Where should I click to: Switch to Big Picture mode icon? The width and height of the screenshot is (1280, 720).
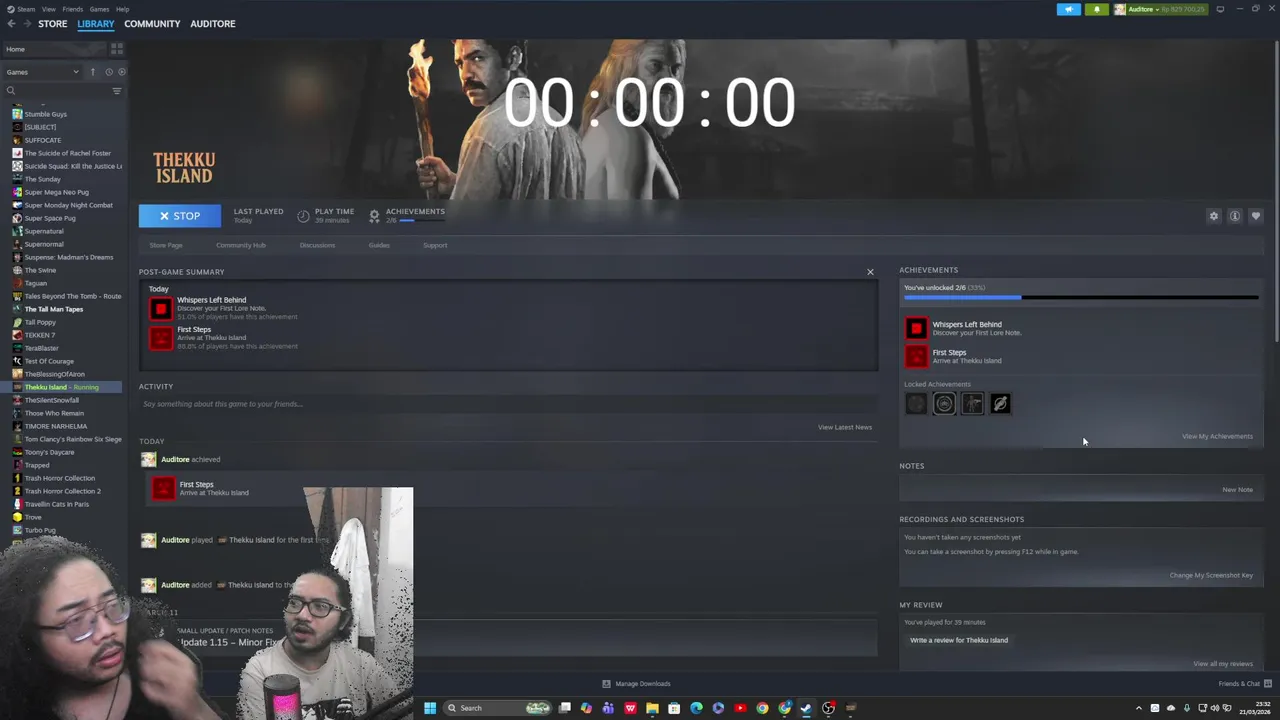(1220, 9)
